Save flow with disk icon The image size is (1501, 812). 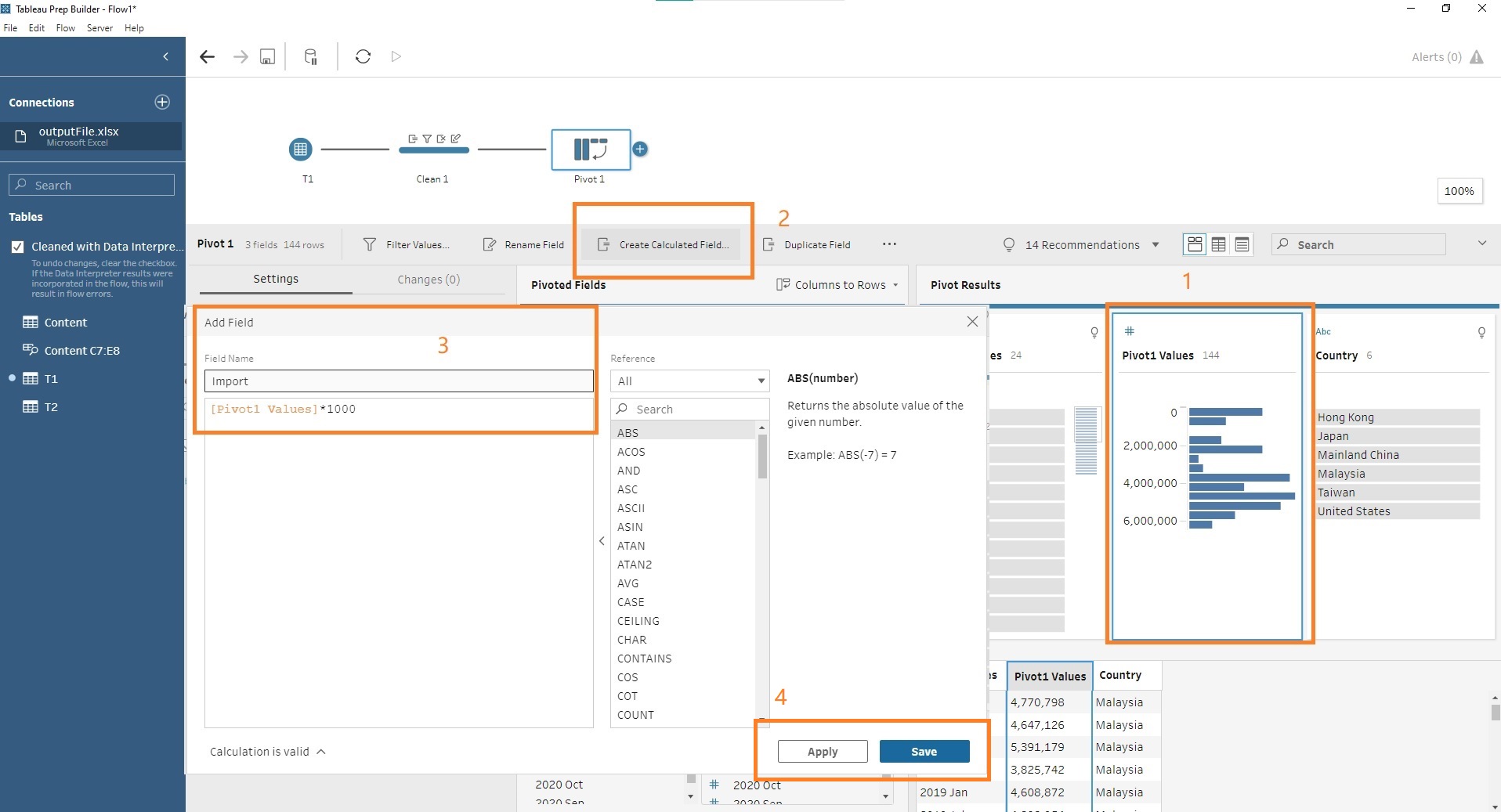(267, 56)
